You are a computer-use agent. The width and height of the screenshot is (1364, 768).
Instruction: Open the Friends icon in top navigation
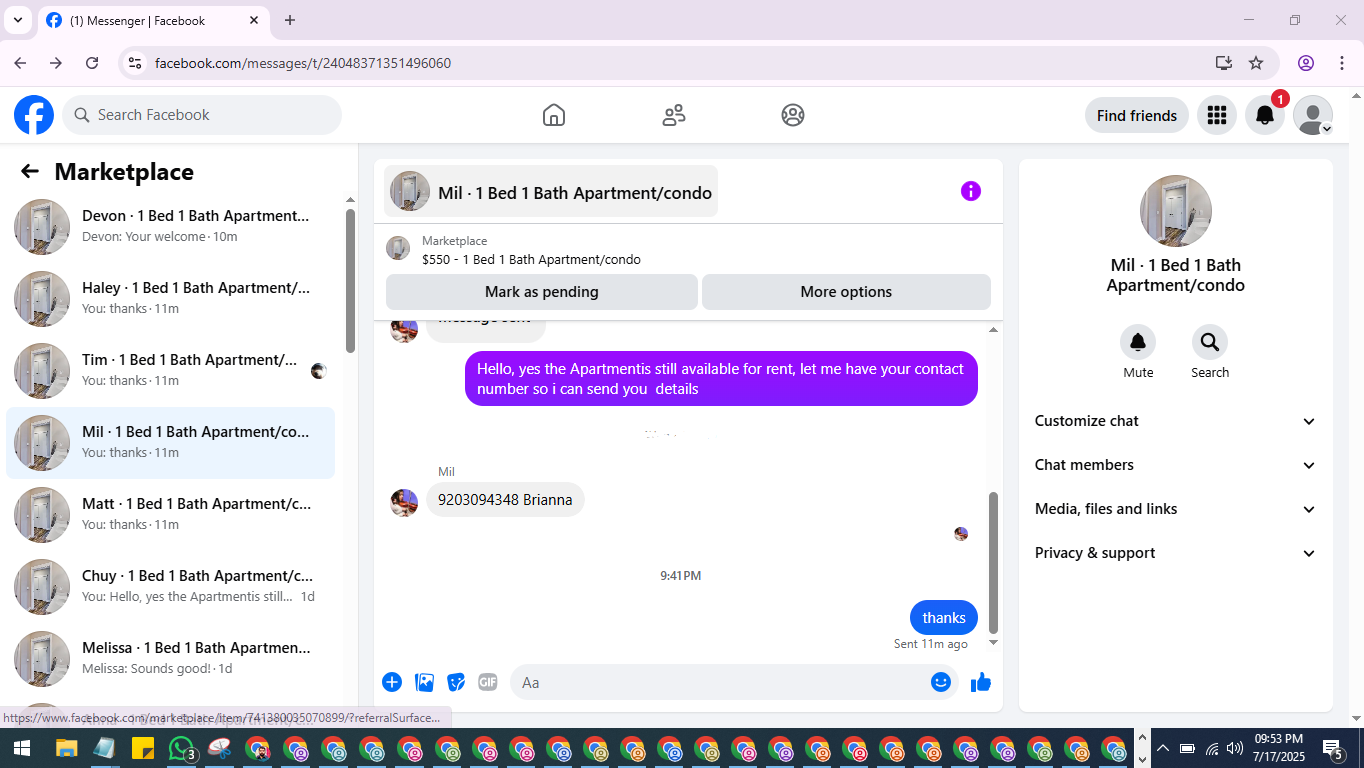point(674,115)
